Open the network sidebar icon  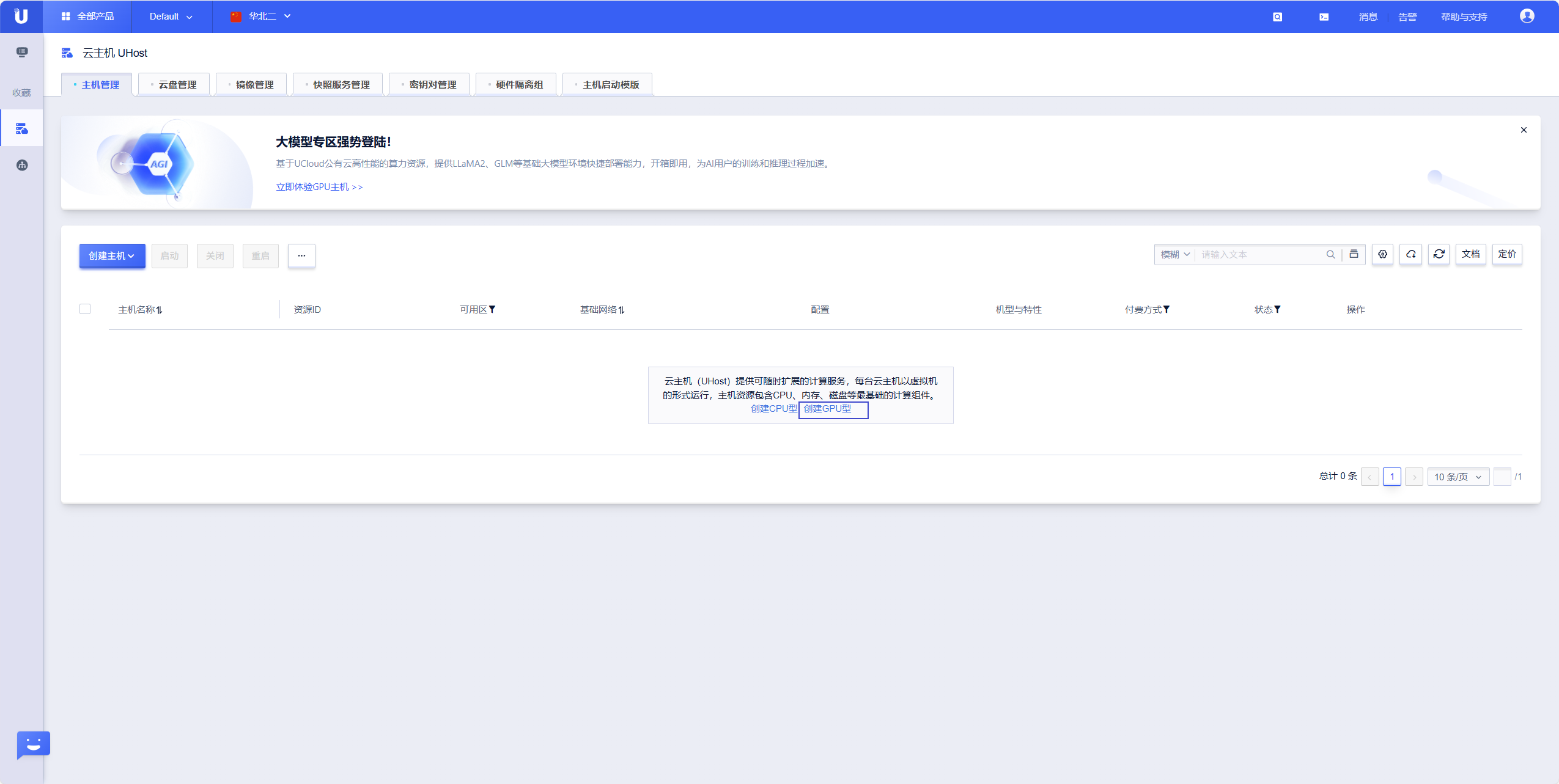(22, 165)
